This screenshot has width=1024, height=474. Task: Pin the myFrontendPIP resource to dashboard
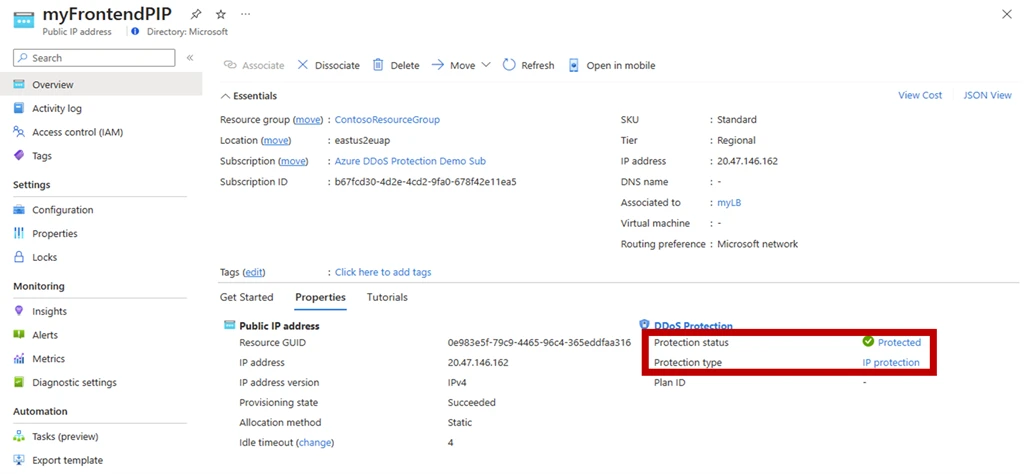196,15
